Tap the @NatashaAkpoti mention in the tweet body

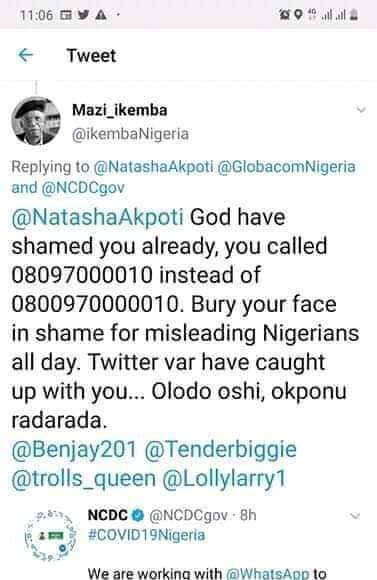point(97,217)
